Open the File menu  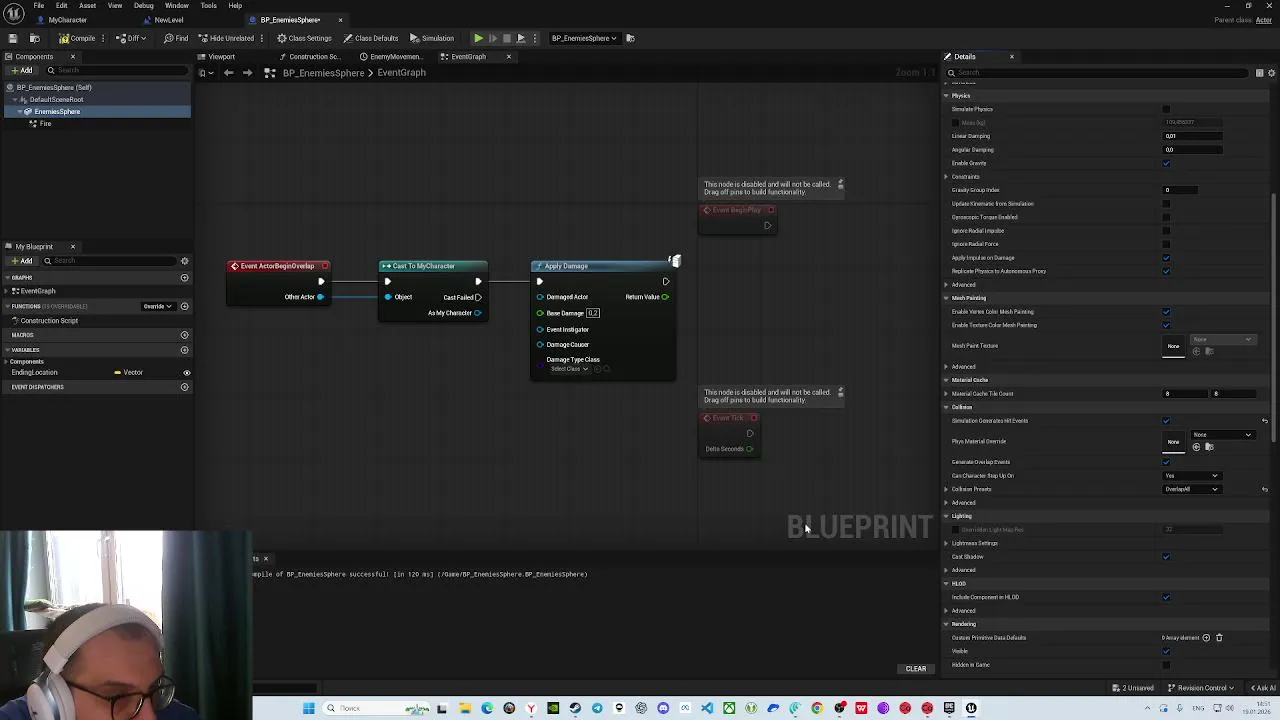[39, 6]
